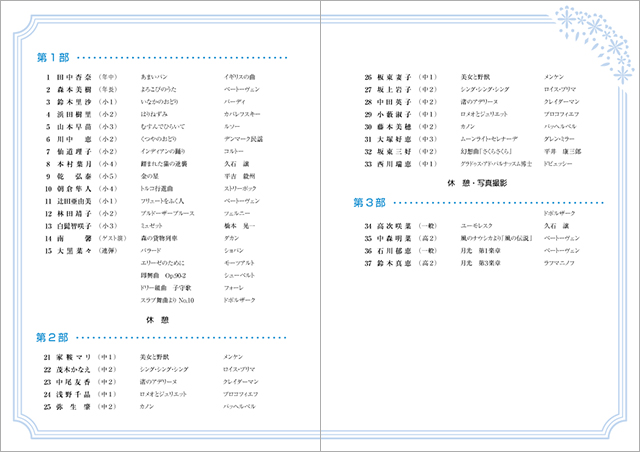Click 'シング・シング・シング' in row 22

click(164, 370)
